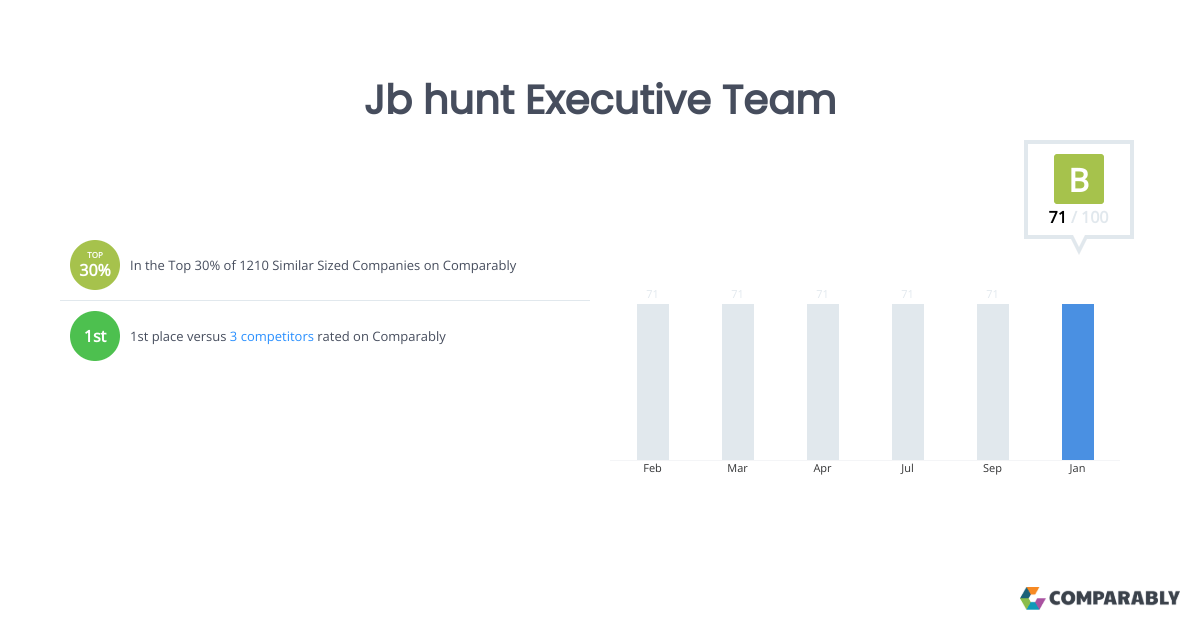
Task: Select the Jul bar in chart
Action: (907, 381)
